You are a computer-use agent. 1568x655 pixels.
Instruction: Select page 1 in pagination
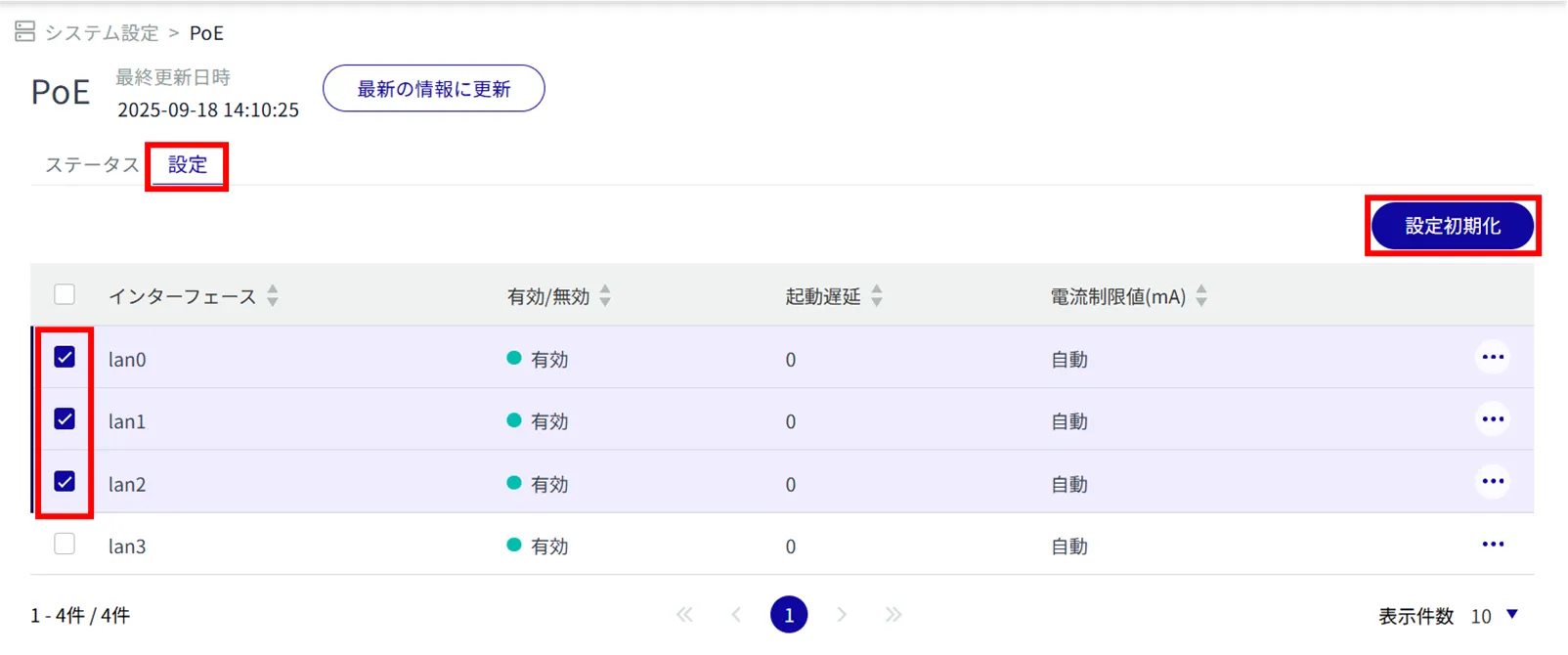tap(788, 615)
